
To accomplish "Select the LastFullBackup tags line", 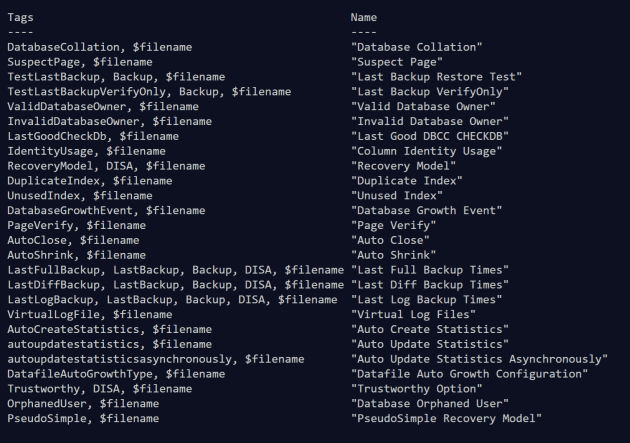I will coord(175,270).
